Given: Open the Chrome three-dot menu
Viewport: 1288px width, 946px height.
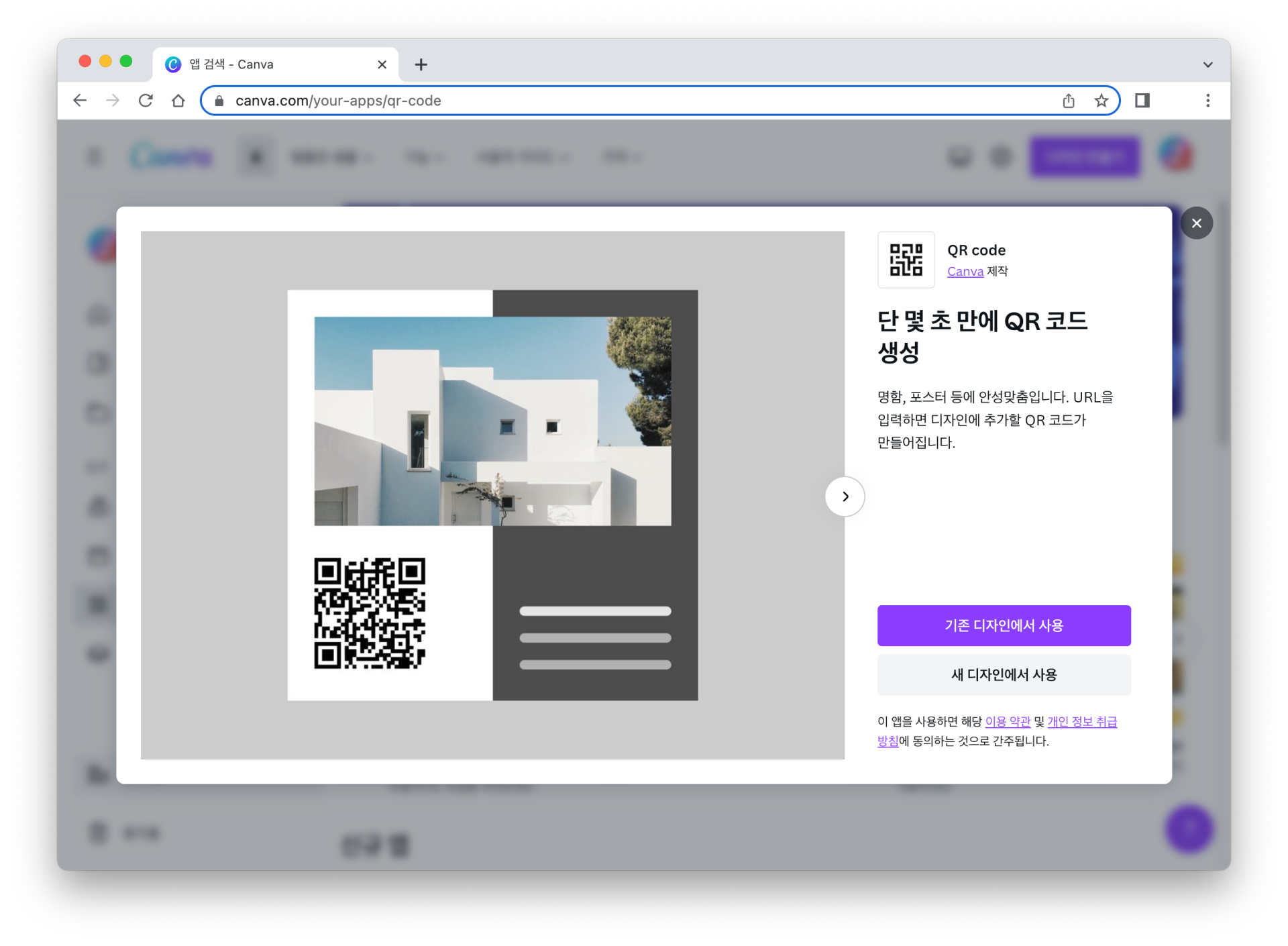Looking at the screenshot, I should pyautogui.click(x=1207, y=101).
